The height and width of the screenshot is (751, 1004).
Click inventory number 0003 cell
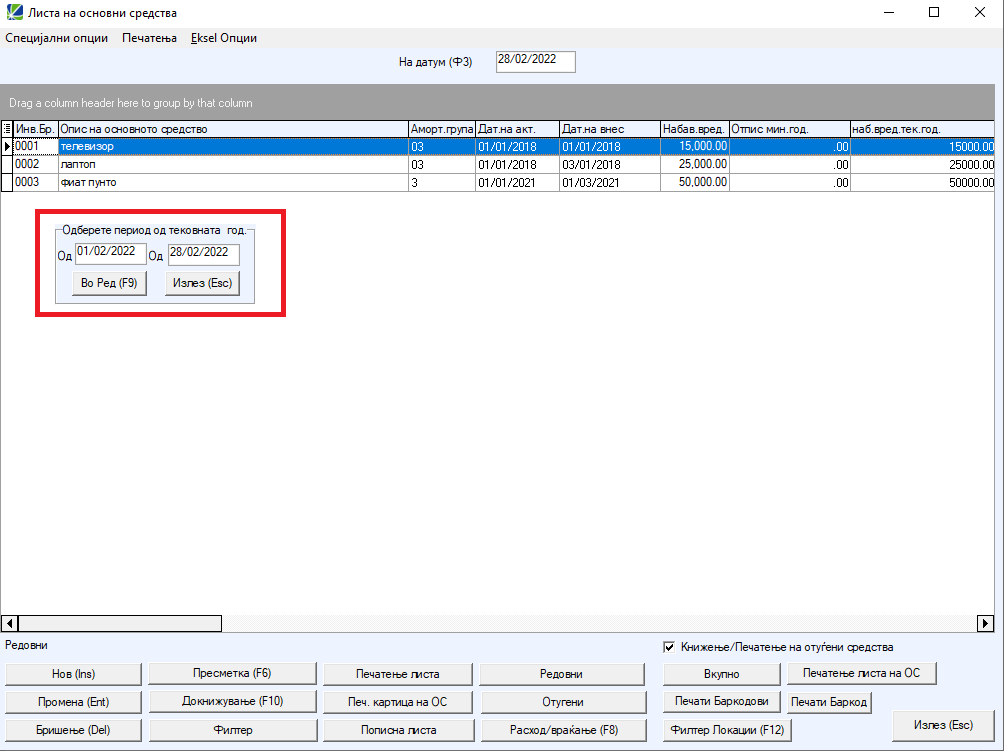(x=35, y=182)
